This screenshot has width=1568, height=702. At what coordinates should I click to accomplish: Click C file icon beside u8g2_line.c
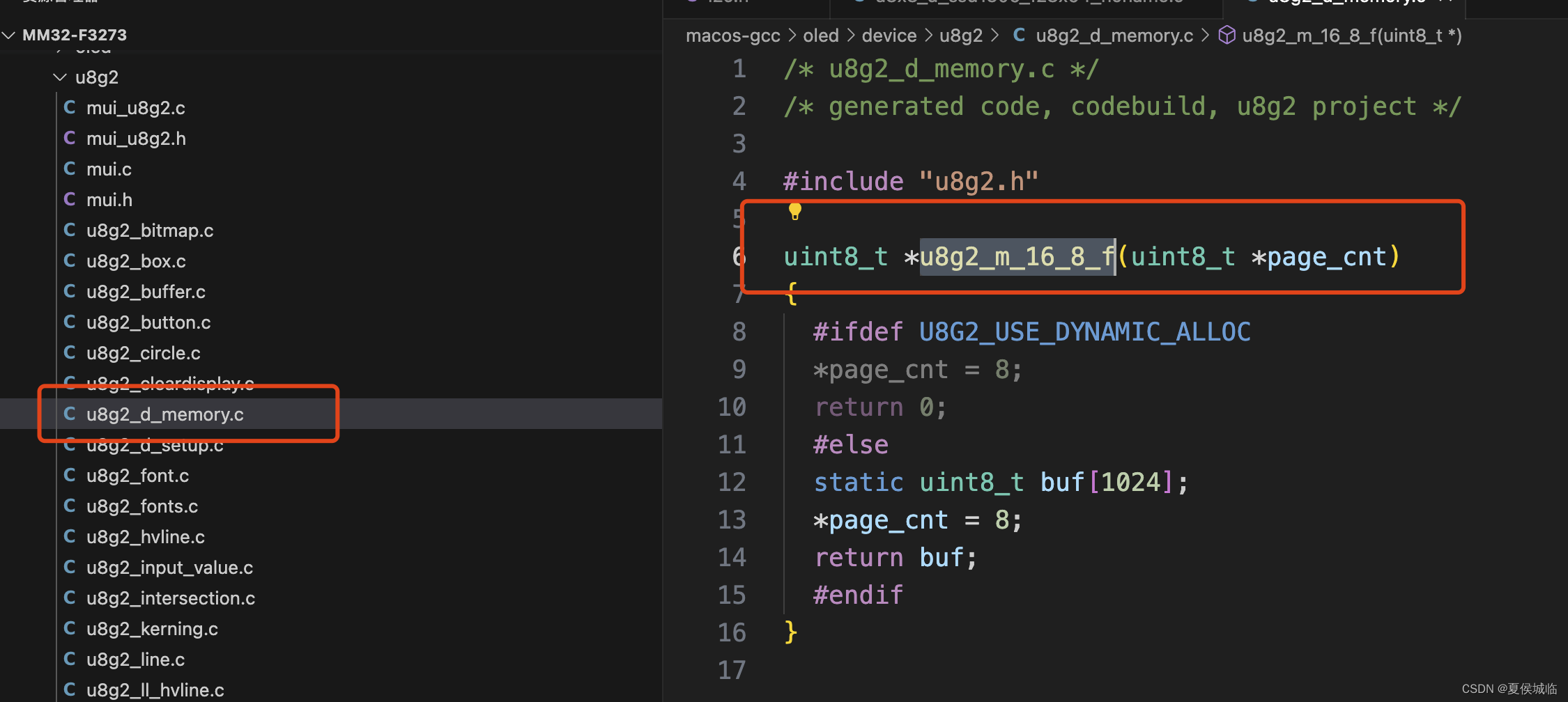(x=70, y=659)
